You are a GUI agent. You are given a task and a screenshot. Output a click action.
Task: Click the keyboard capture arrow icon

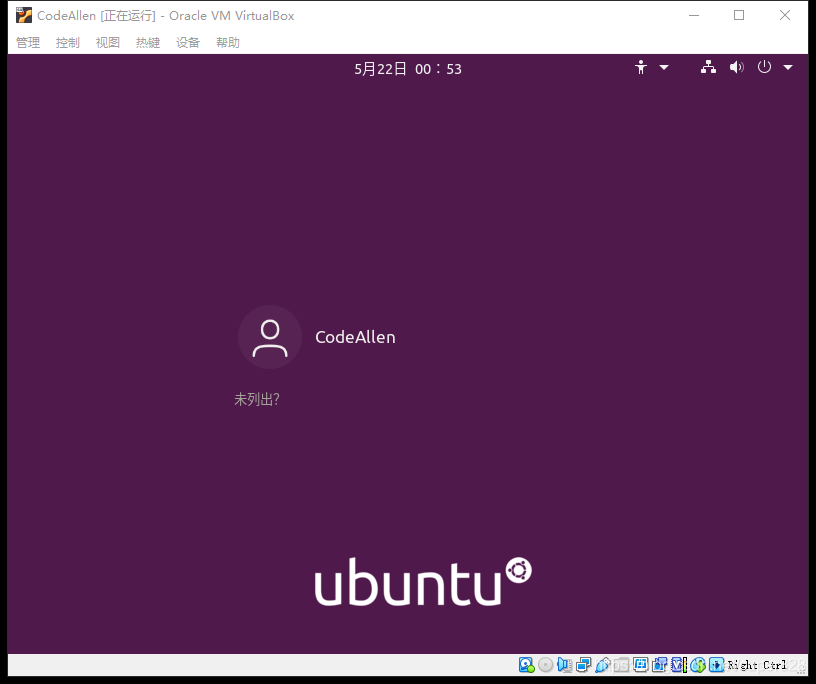(x=717, y=665)
